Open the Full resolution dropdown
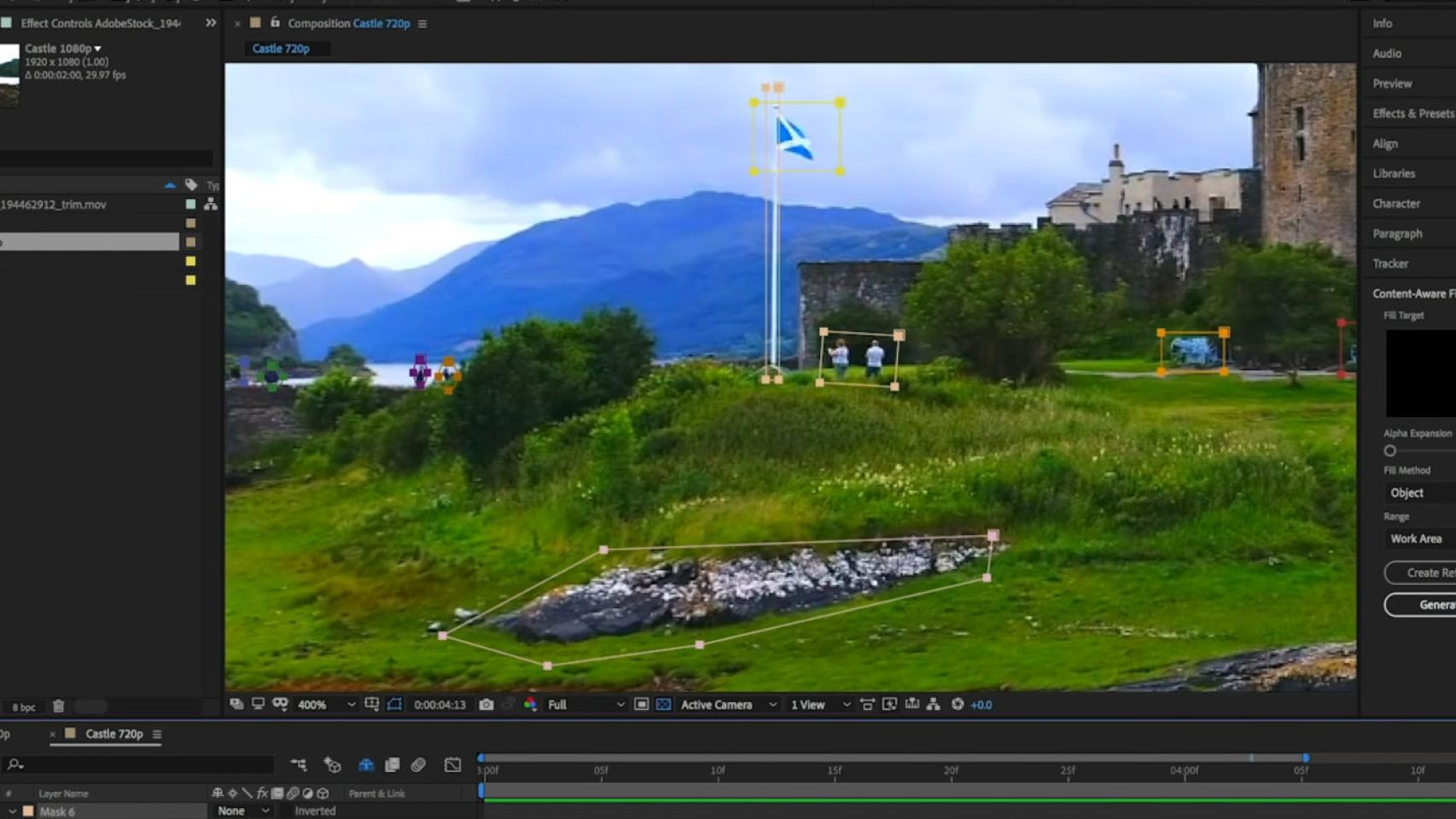This screenshot has height=819, width=1456. point(586,705)
